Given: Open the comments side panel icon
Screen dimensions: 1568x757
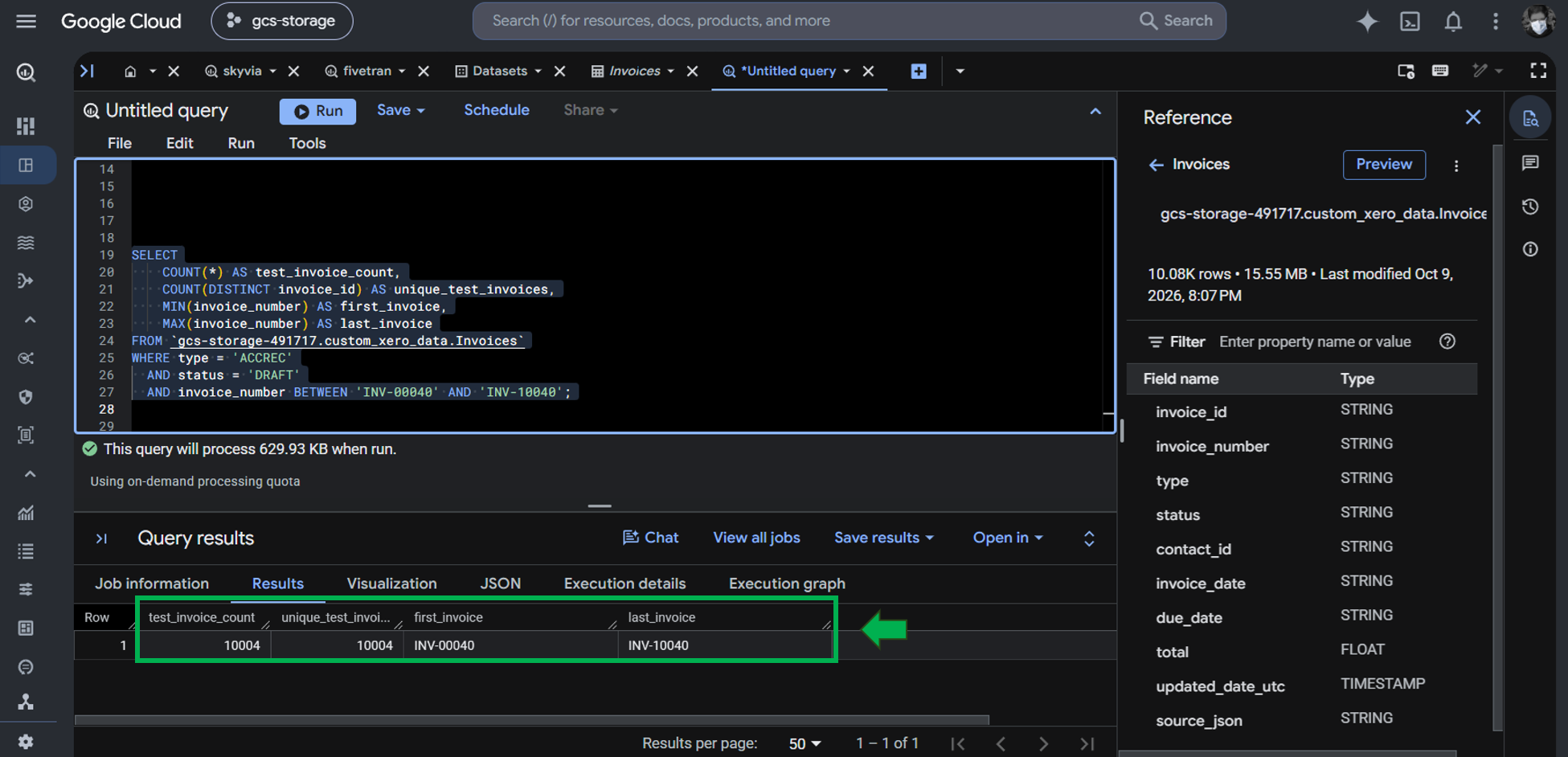Looking at the screenshot, I should pos(1530,163).
